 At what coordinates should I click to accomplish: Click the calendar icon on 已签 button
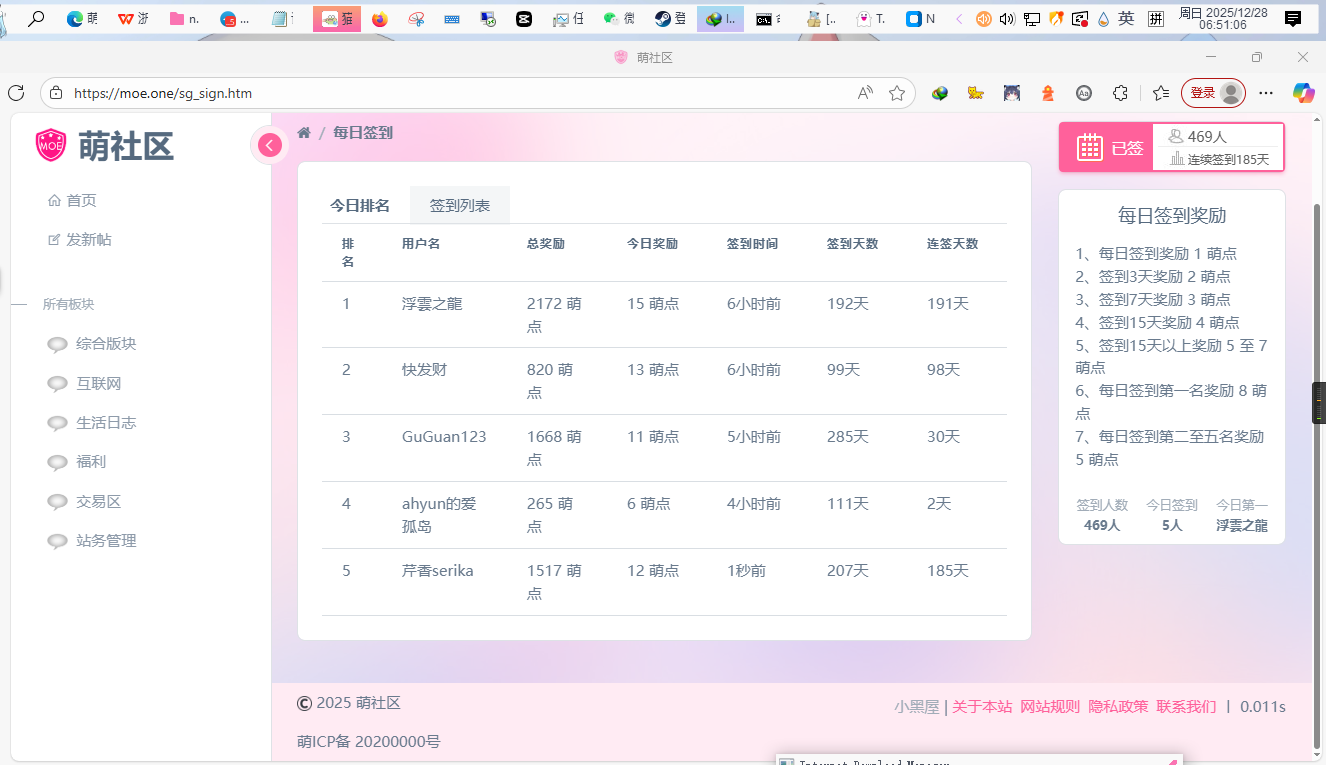pos(1089,147)
